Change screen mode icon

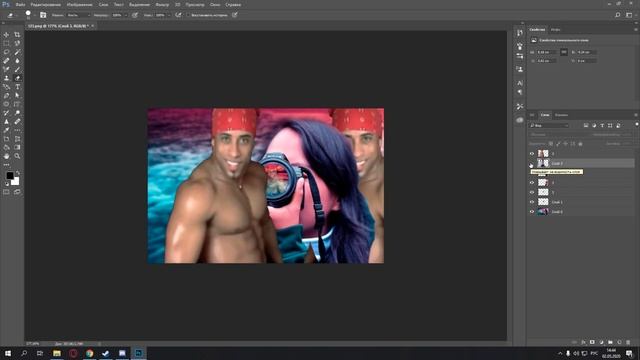tap(17, 192)
